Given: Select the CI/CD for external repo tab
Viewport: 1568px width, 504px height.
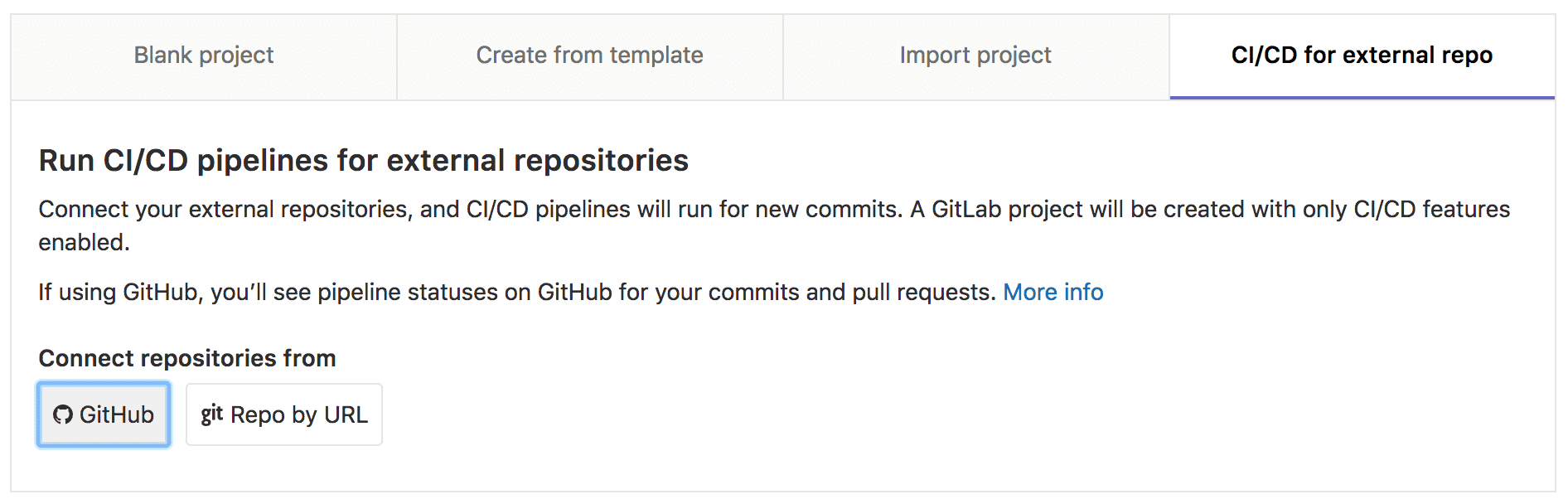Looking at the screenshot, I should click(x=1362, y=56).
